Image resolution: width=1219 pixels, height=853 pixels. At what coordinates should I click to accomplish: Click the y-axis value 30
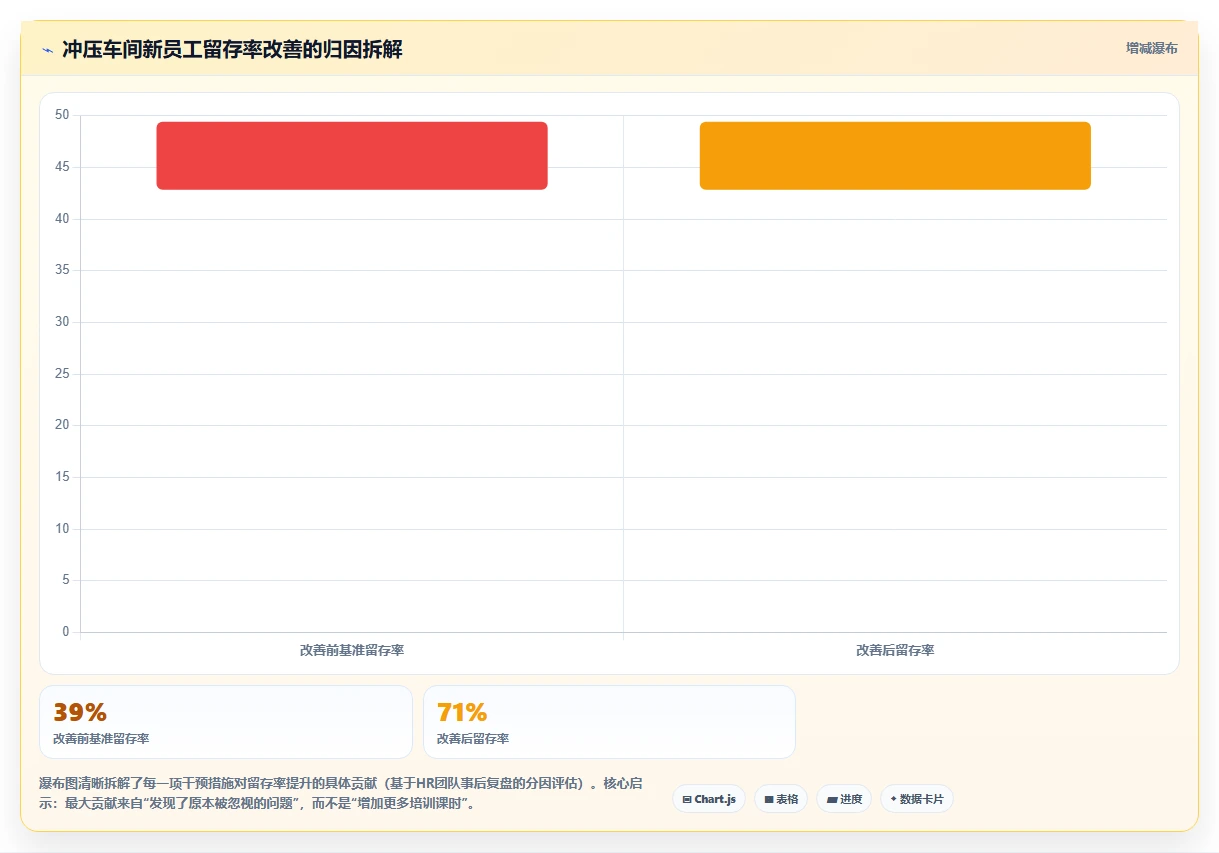pyautogui.click(x=62, y=322)
